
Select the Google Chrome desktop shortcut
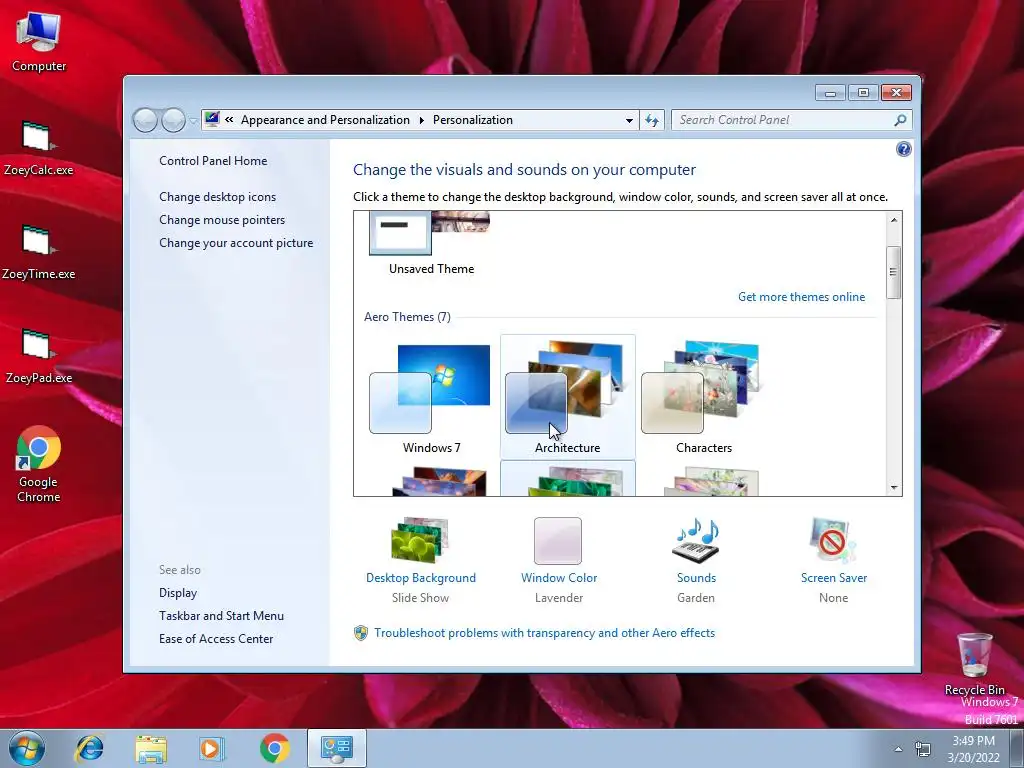point(39,464)
